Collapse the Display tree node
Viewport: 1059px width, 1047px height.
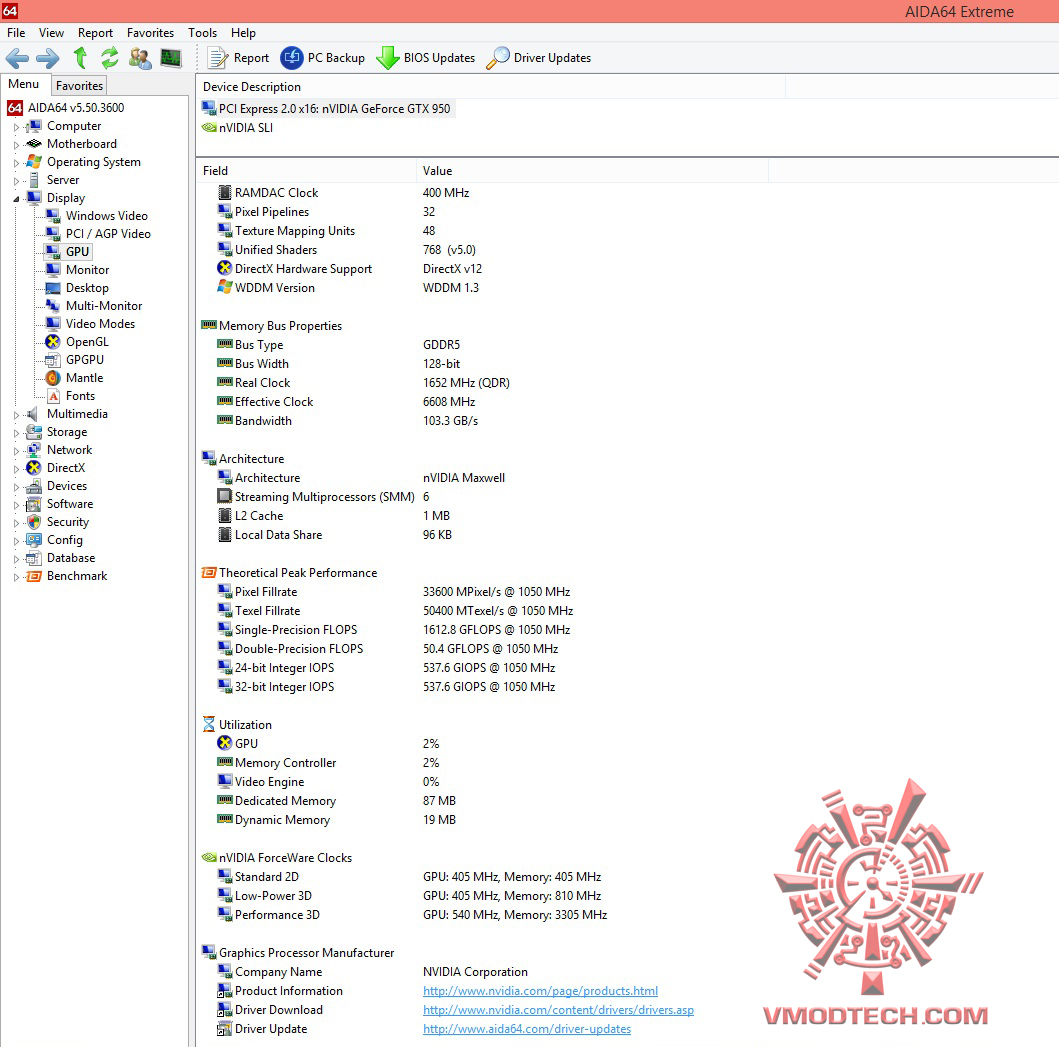[16, 199]
